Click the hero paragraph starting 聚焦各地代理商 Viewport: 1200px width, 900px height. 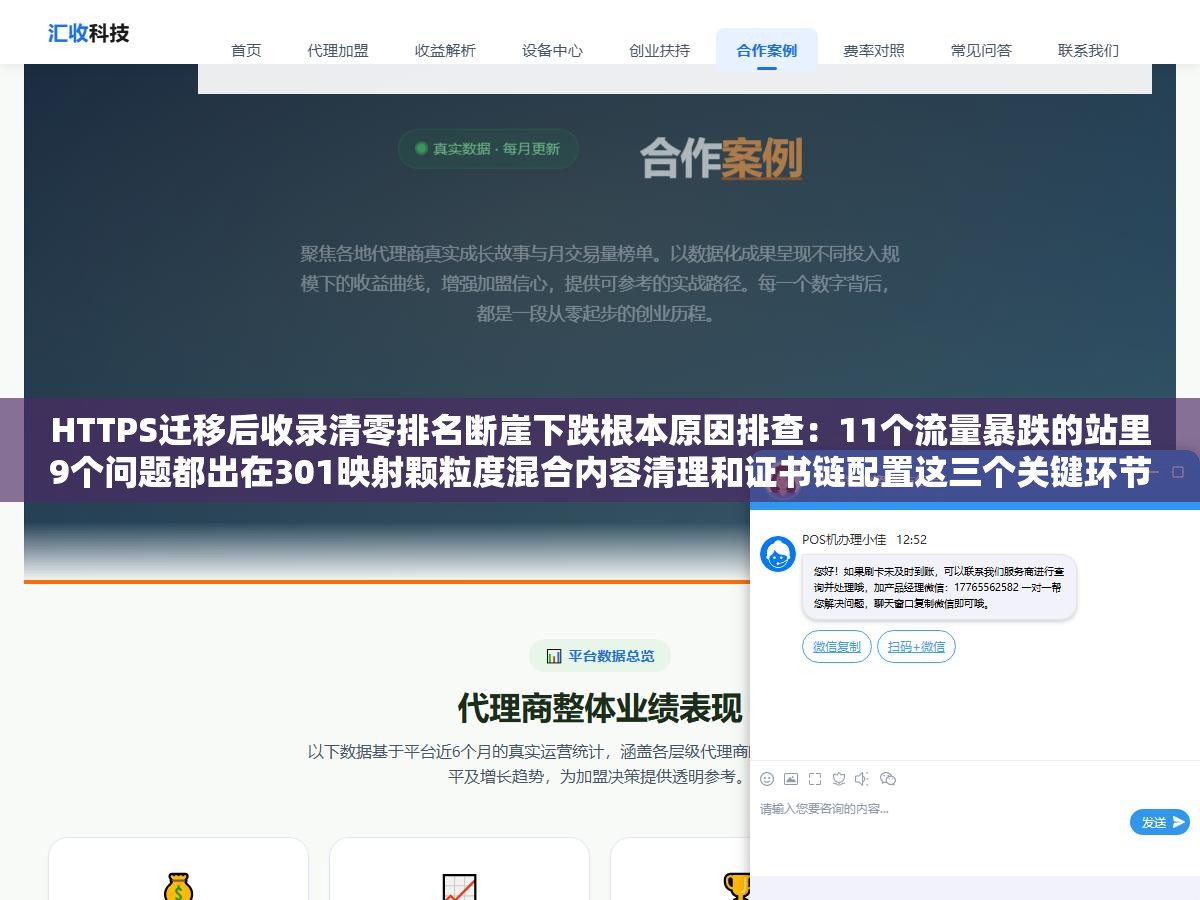[600, 284]
